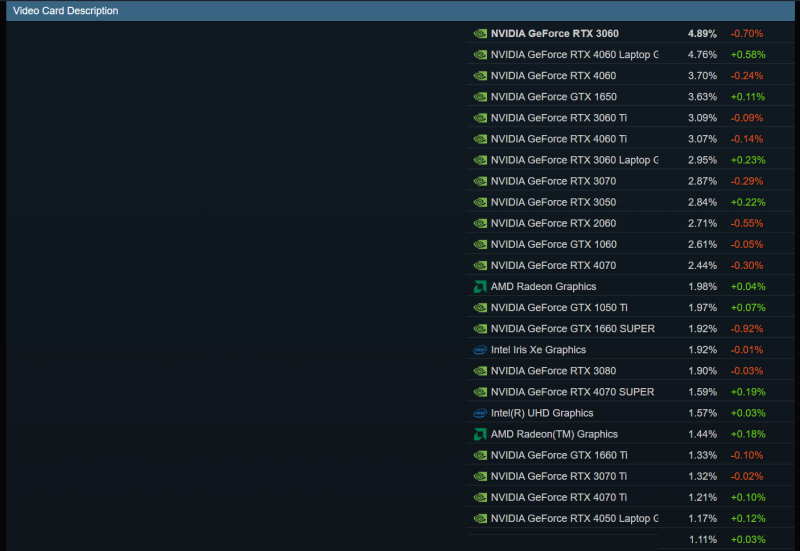The width and height of the screenshot is (800, 551).
Task: Select the NVIDIA GeForce GTX 1660 SUPER name
Action: coord(573,329)
